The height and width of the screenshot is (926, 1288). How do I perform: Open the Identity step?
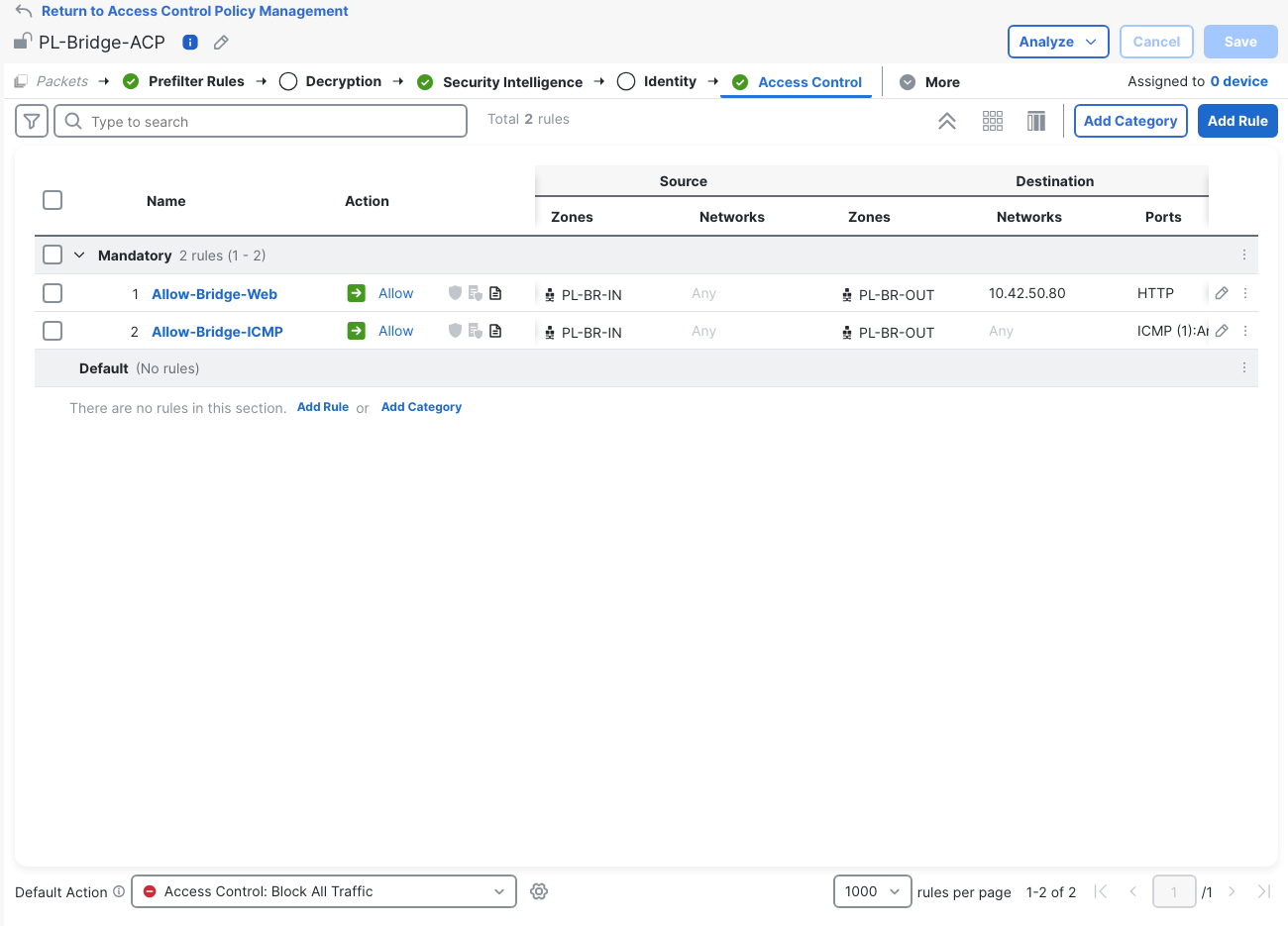pyautogui.click(x=657, y=81)
